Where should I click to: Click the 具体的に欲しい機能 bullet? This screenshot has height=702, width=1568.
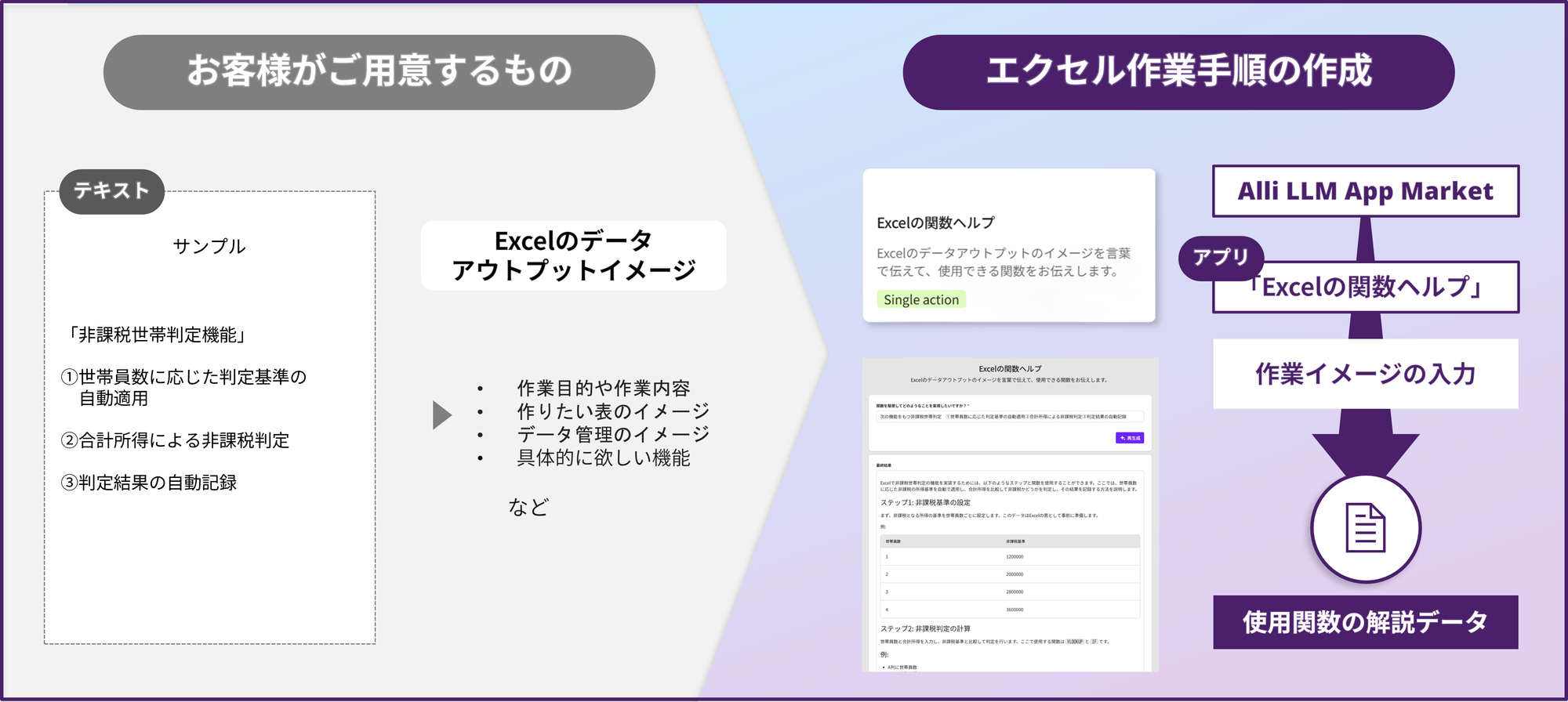[604, 458]
